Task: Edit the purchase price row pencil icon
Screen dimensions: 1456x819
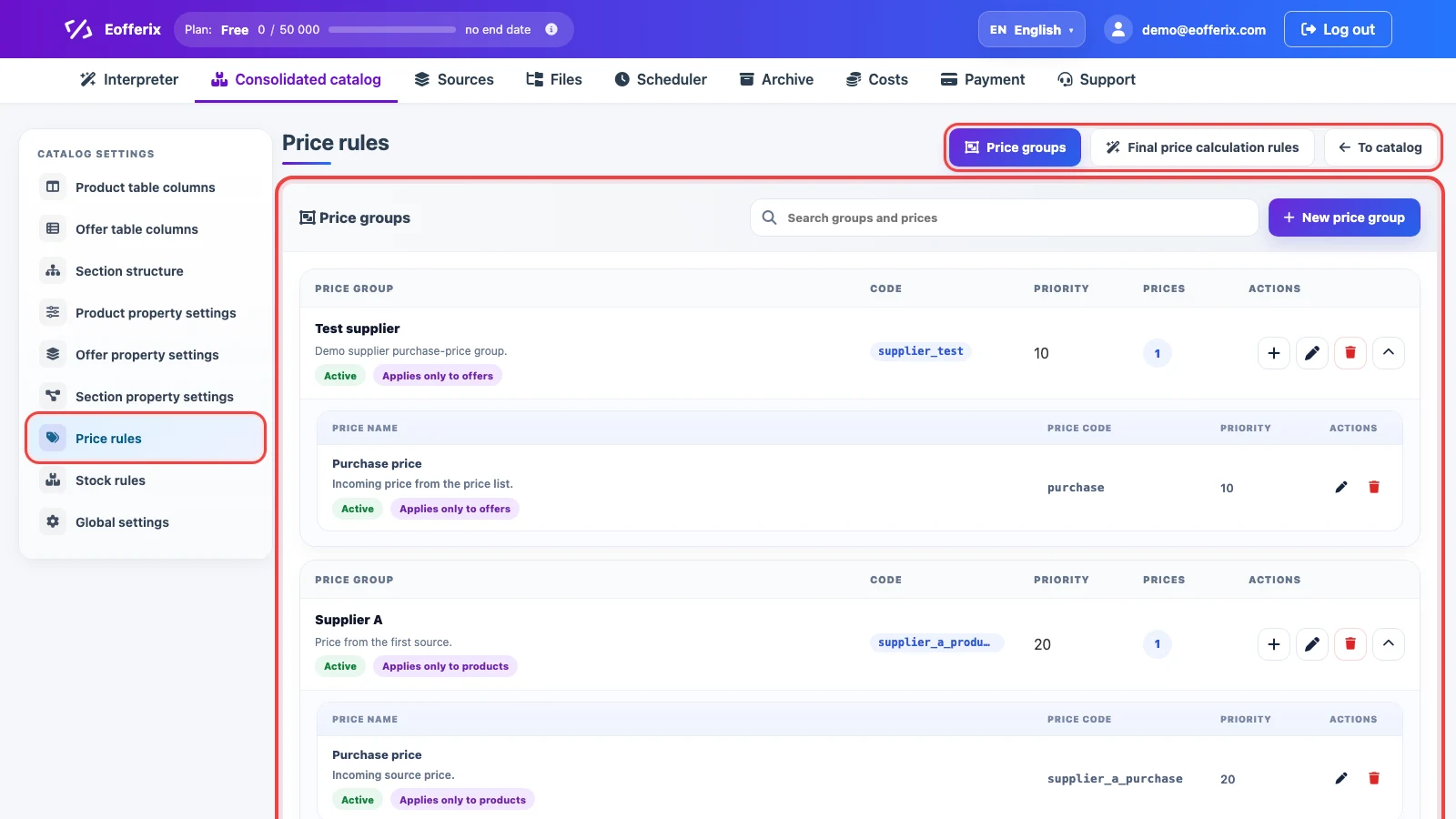Action: tap(1341, 487)
